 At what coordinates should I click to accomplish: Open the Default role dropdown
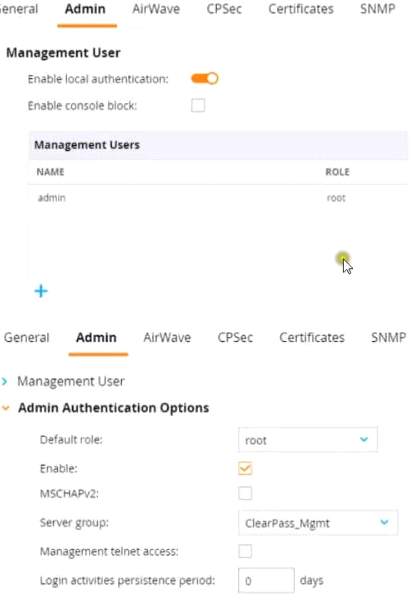[x=308, y=440]
